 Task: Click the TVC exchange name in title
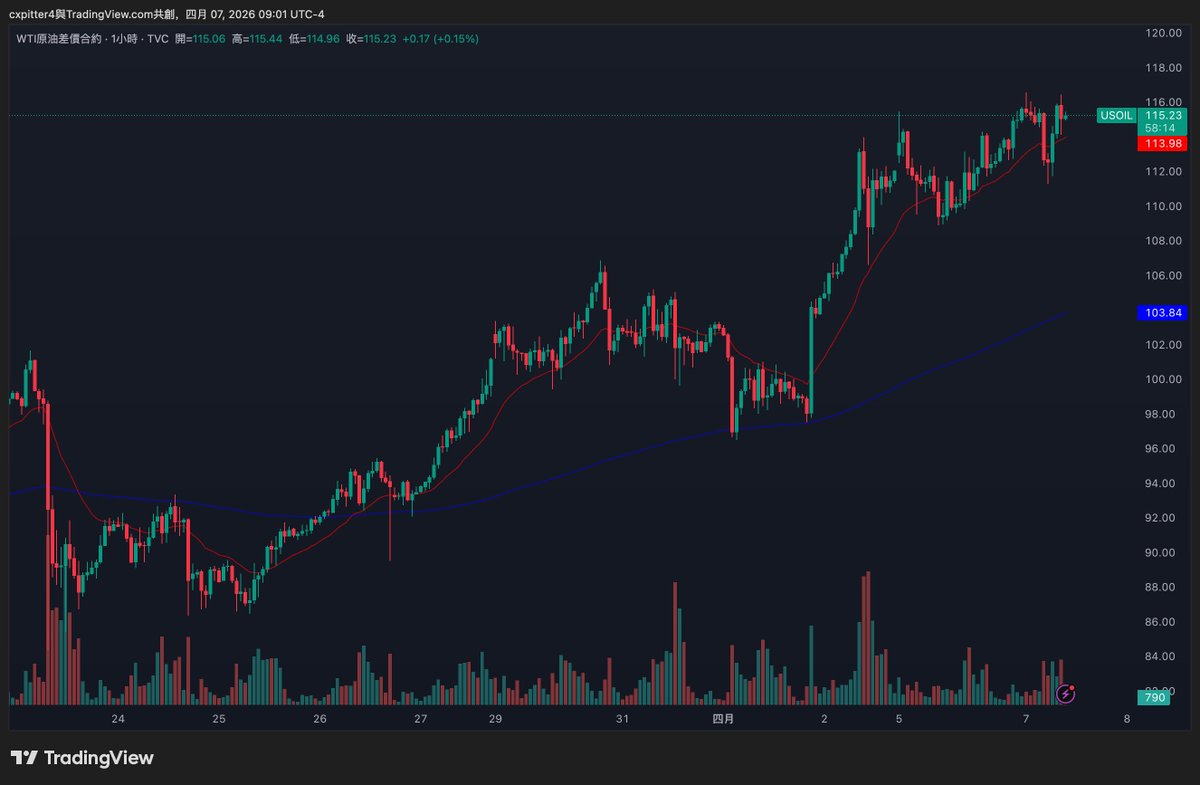click(x=157, y=39)
